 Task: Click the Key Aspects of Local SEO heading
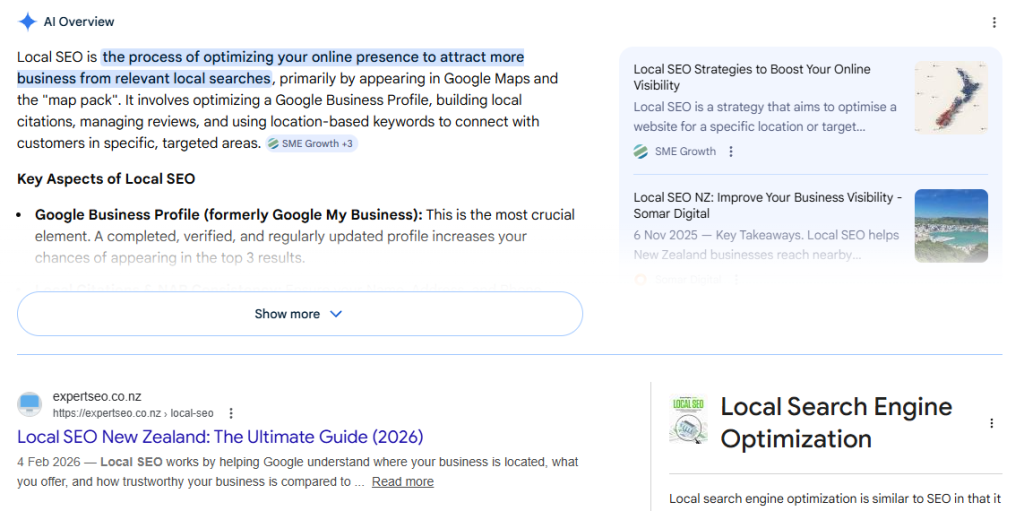[106, 179]
